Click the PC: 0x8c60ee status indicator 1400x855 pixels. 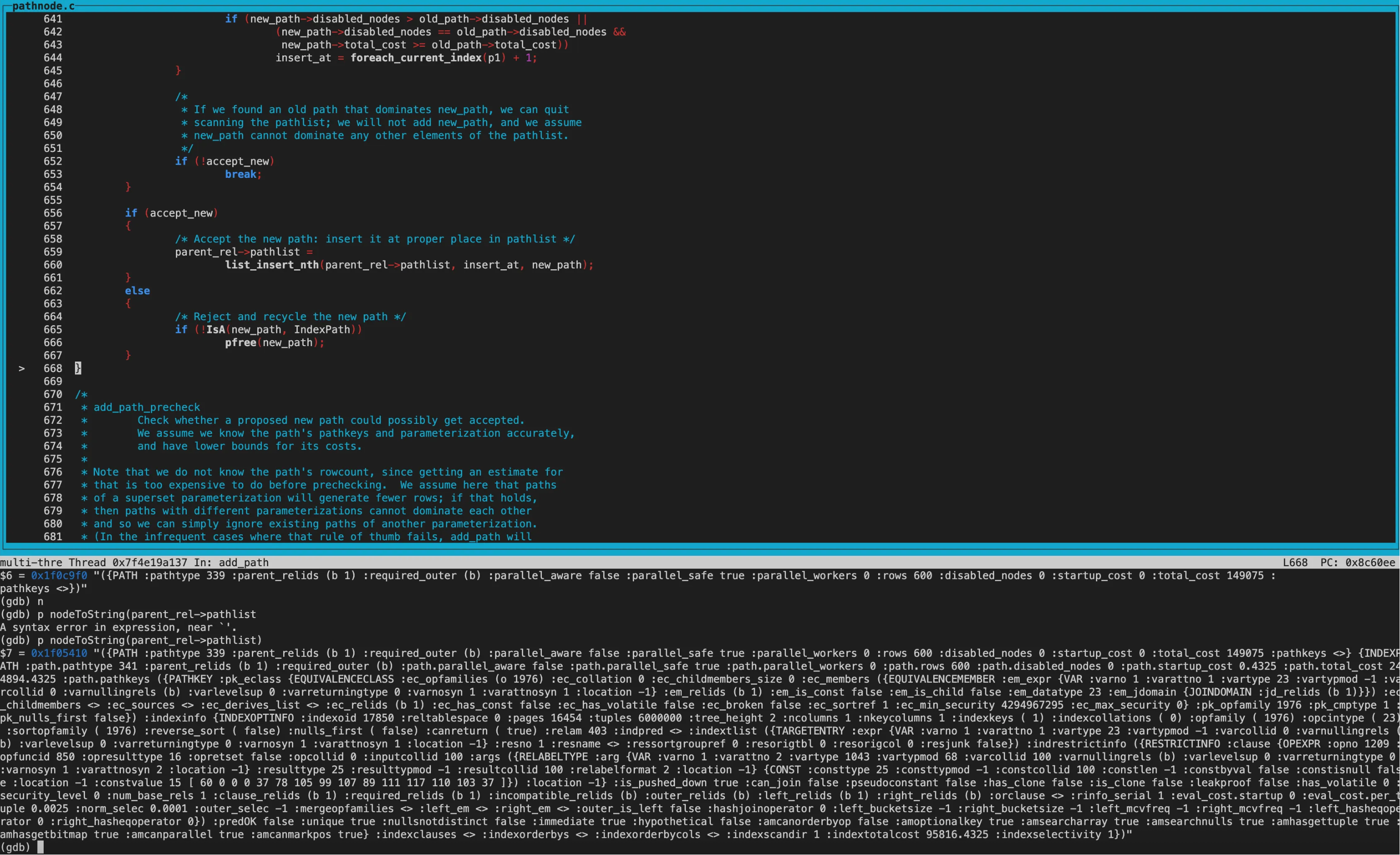pyautogui.click(x=1357, y=563)
